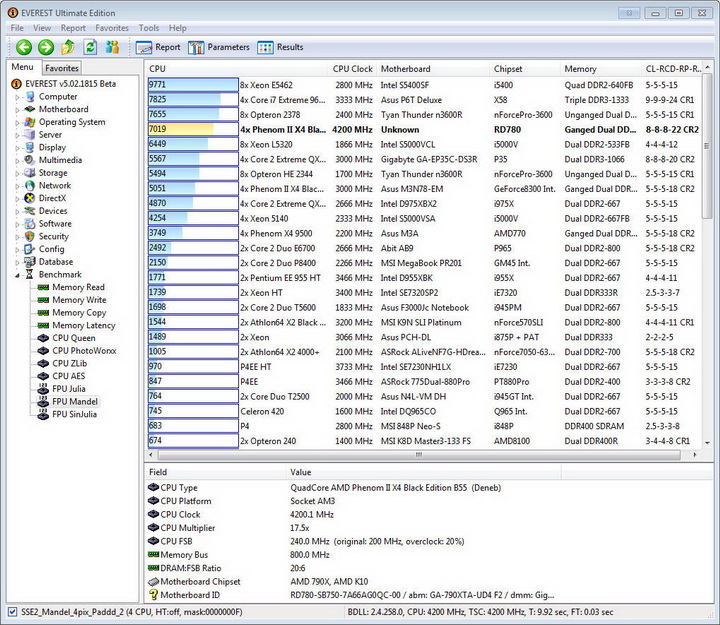
Task: Expand the Network tree node
Action: coord(17,186)
